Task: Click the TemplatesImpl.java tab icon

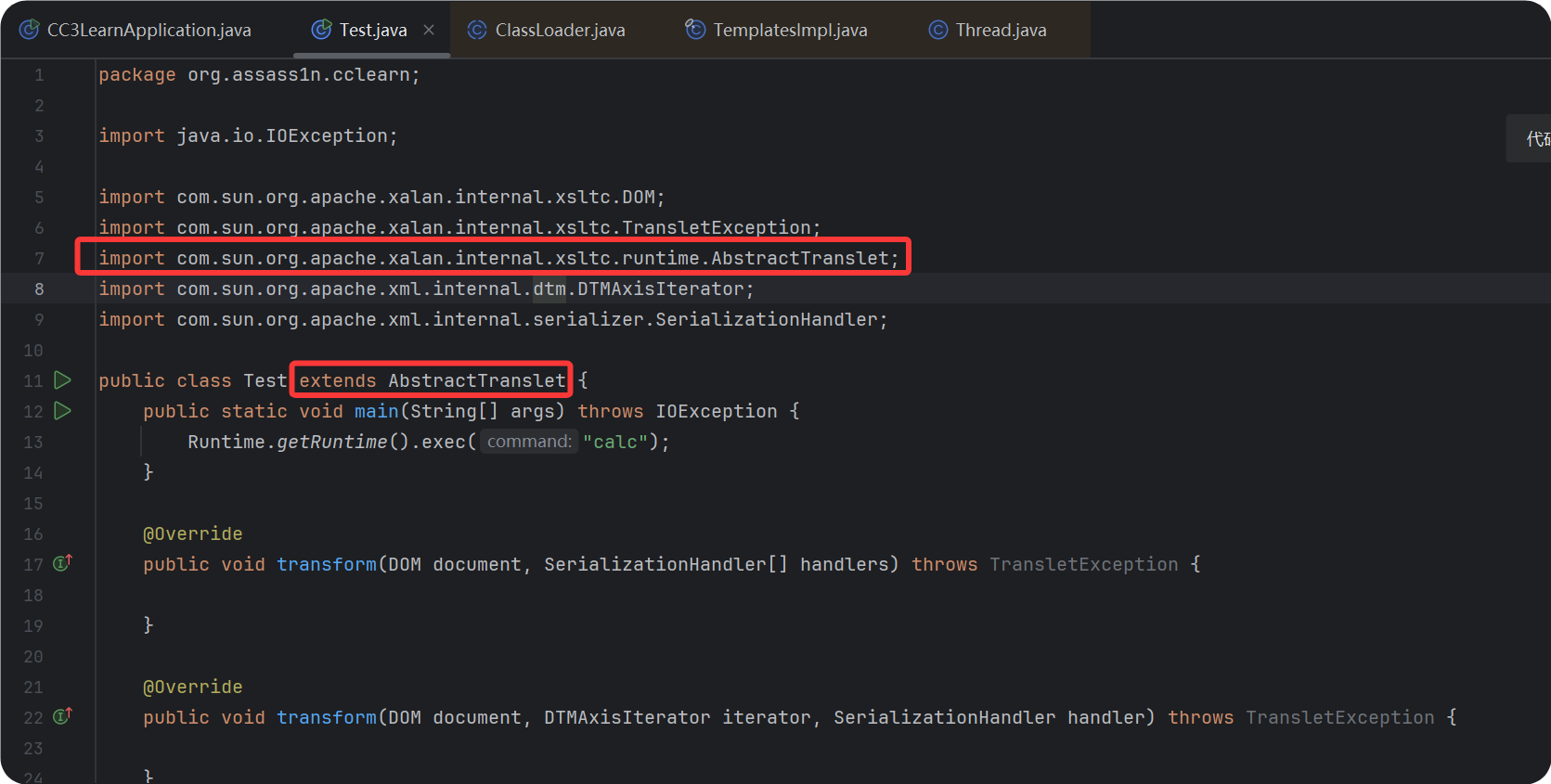Action: (695, 30)
